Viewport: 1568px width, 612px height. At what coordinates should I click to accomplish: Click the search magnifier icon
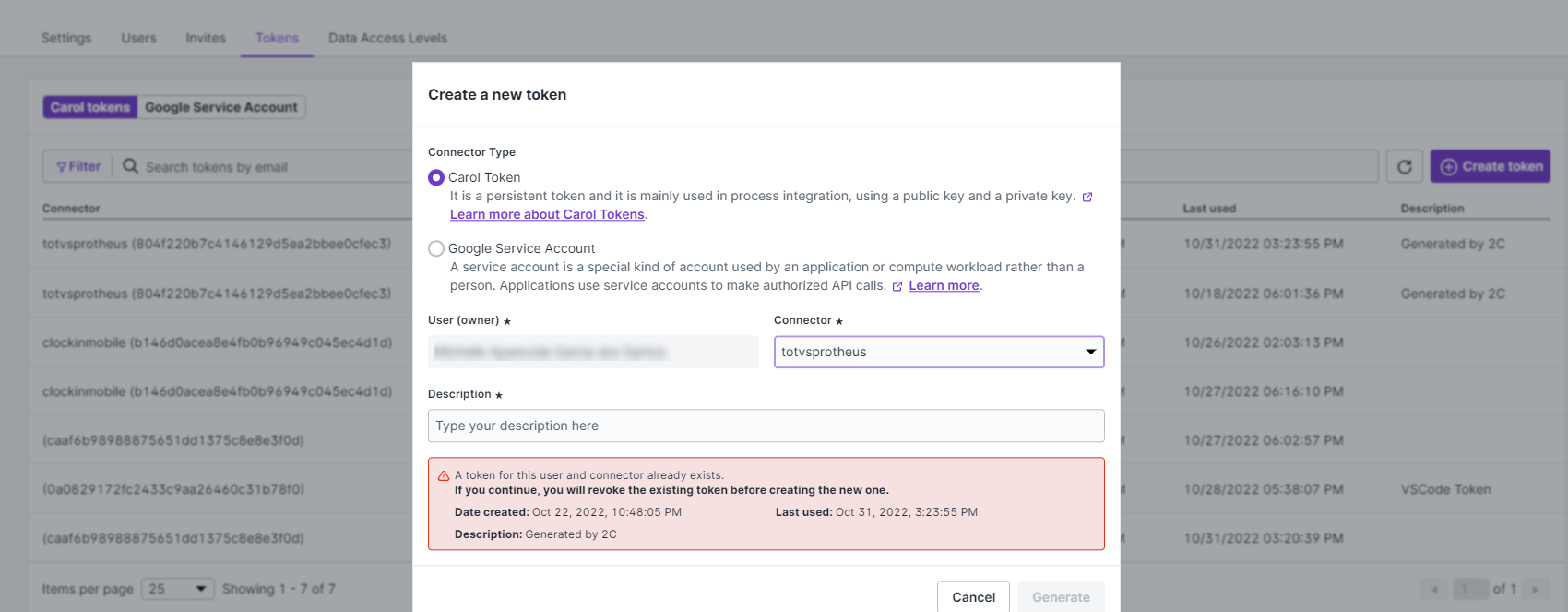coord(131,166)
